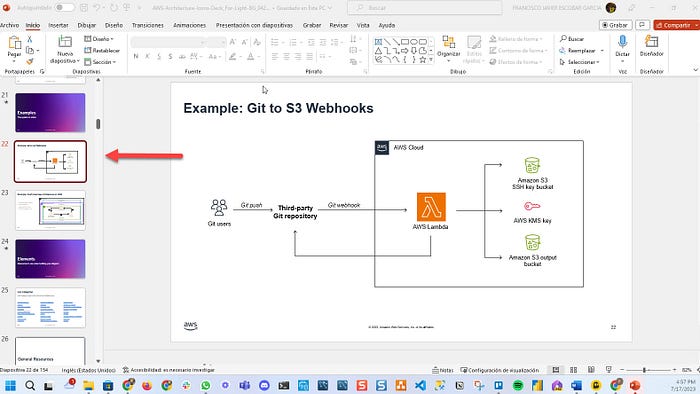
Task: Click the Notas button in status bar
Action: click(442, 370)
